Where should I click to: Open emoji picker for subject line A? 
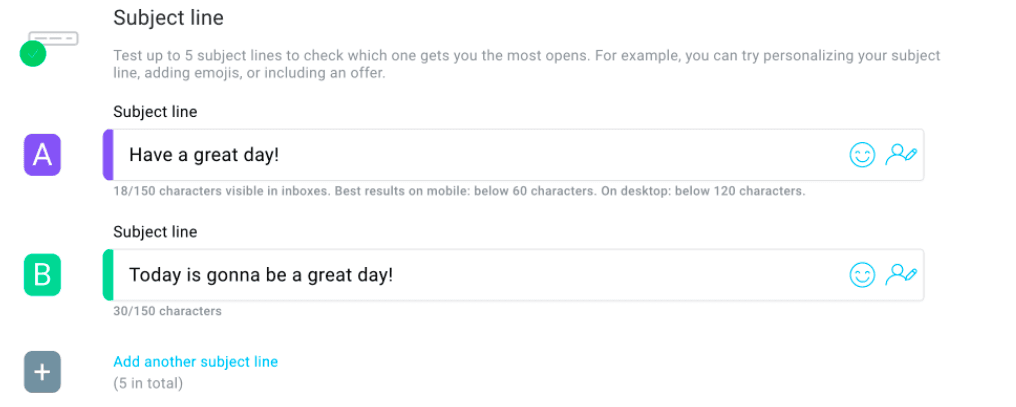pos(862,155)
